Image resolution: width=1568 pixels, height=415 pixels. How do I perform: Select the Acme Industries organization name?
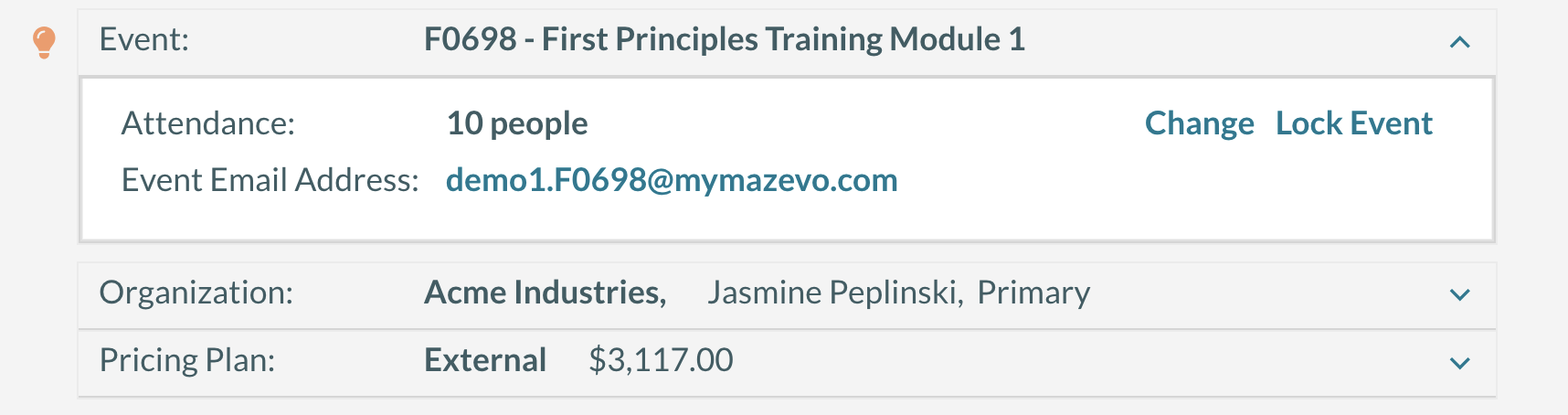pyautogui.click(x=546, y=293)
